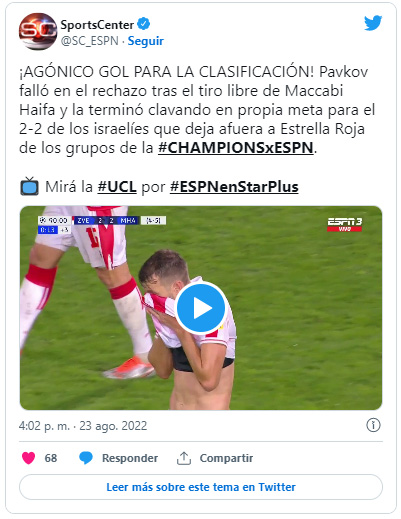Click the SportsCenter profile avatar

(38, 32)
